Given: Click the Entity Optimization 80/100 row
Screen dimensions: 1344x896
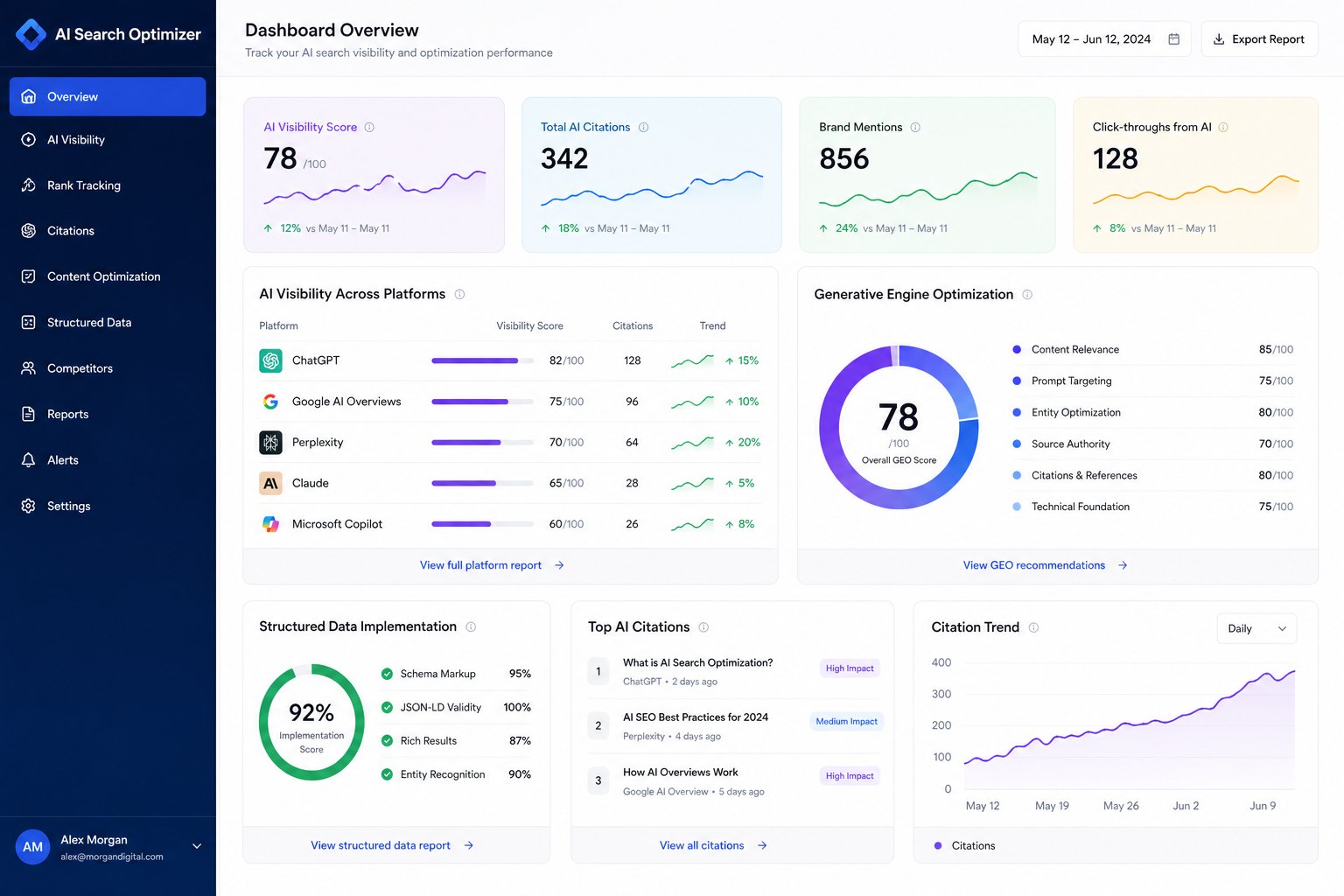Looking at the screenshot, I should pyautogui.click(x=1152, y=412).
